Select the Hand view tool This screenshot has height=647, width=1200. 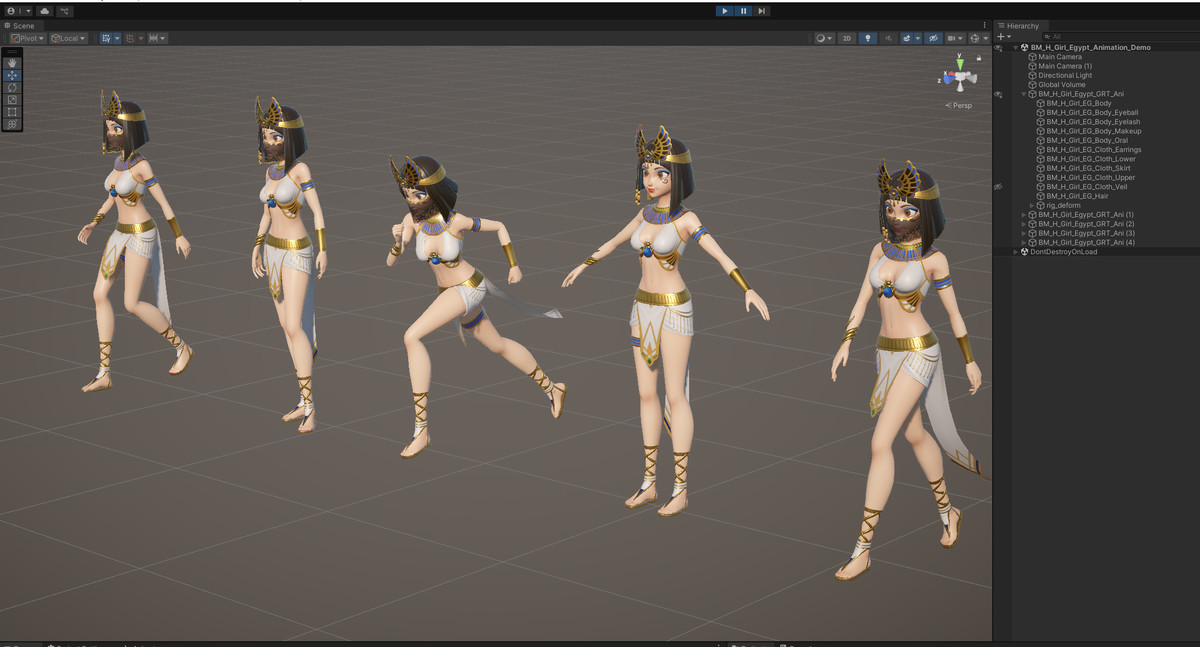click(11, 63)
